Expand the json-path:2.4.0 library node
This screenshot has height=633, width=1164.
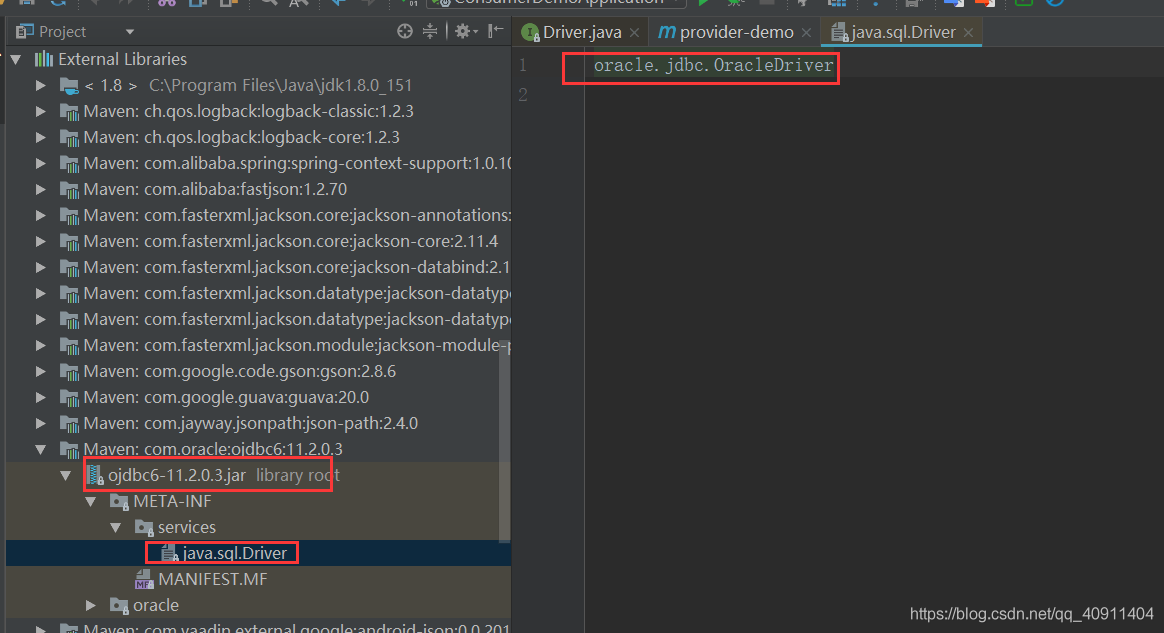click(x=41, y=423)
